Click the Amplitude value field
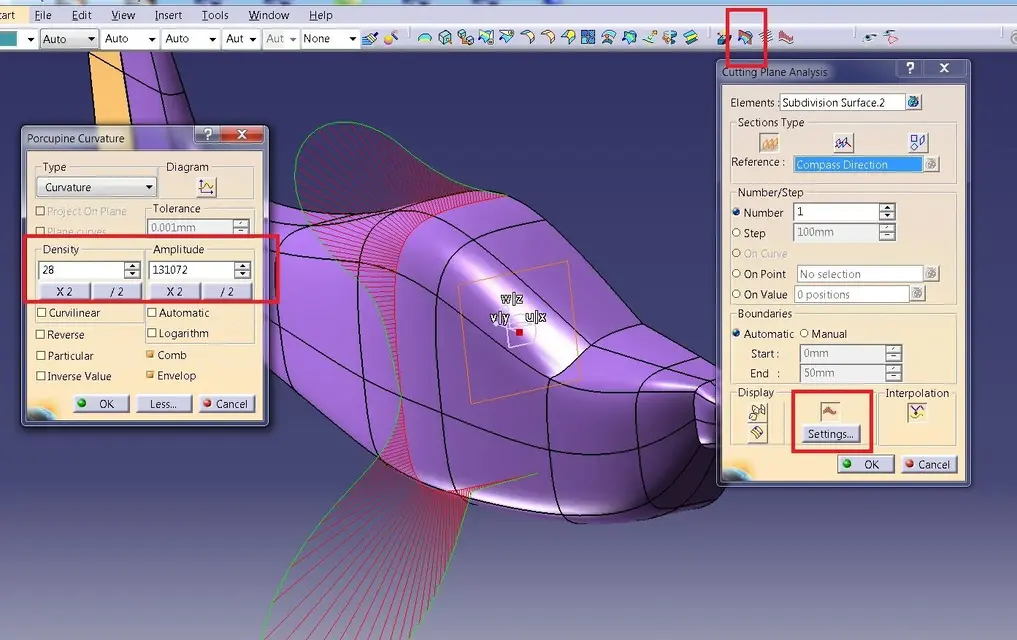This screenshot has width=1017, height=640. click(x=191, y=270)
